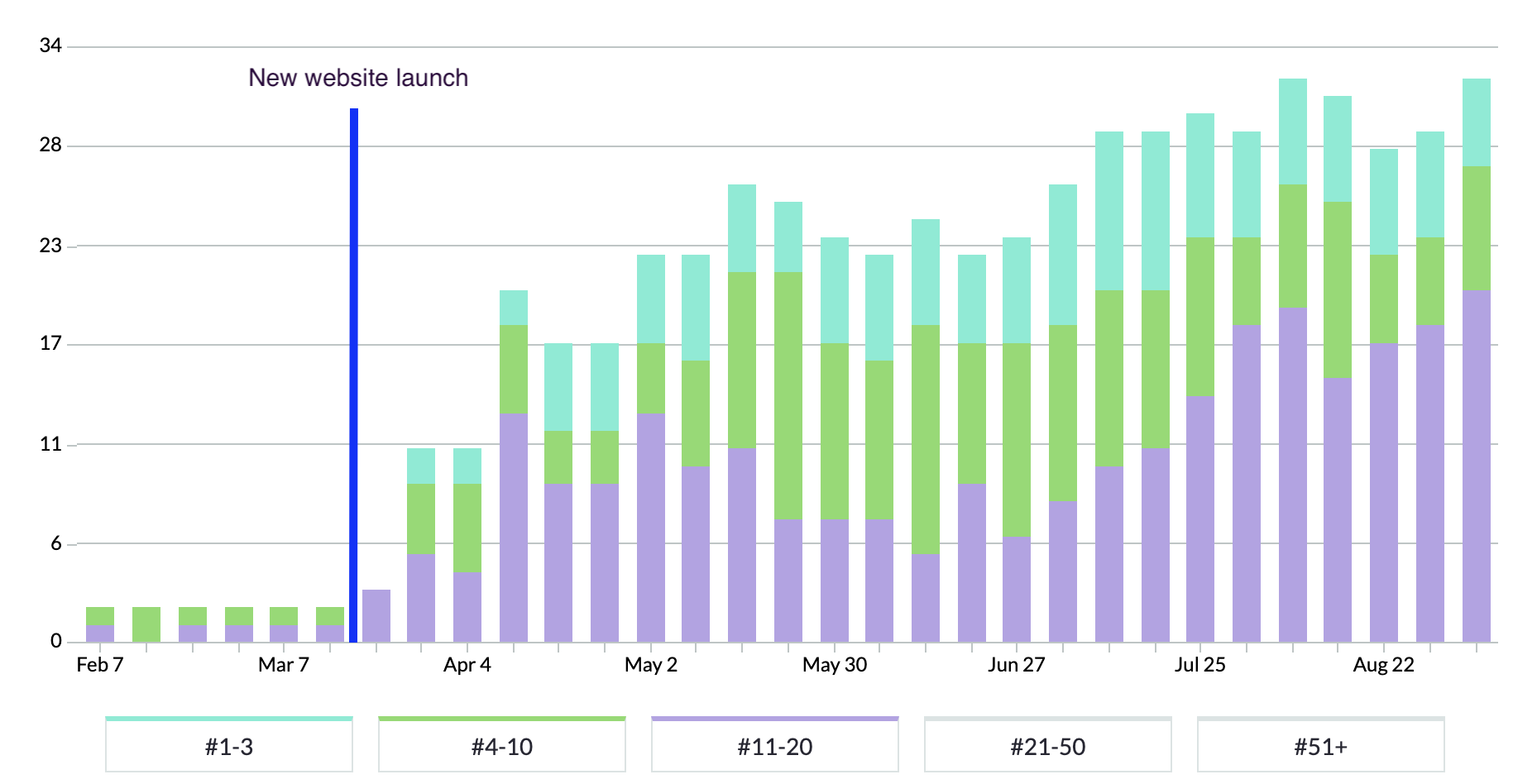Select the green segment of the Feb 7 bar
Viewport: 1537px width, 784px height.
100,615
